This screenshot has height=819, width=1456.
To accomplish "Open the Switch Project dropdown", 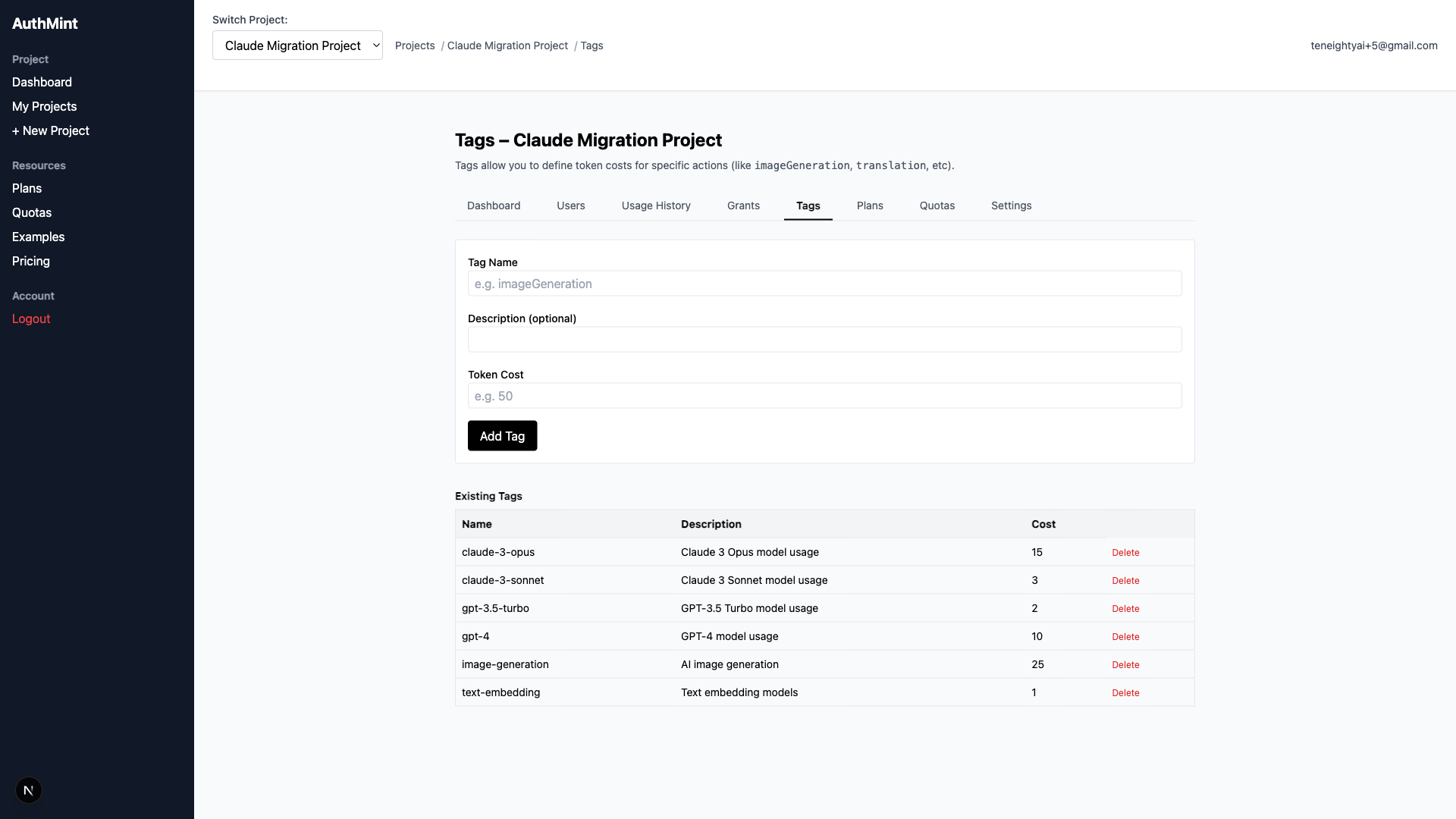I will point(297,45).
